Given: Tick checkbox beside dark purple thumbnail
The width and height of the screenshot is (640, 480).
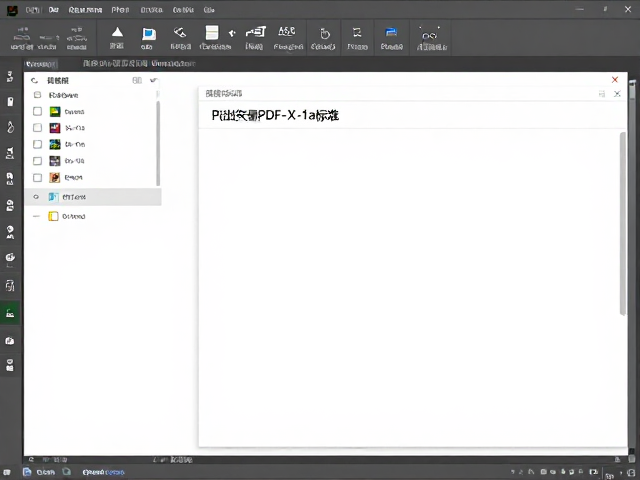Looking at the screenshot, I should [37, 161].
